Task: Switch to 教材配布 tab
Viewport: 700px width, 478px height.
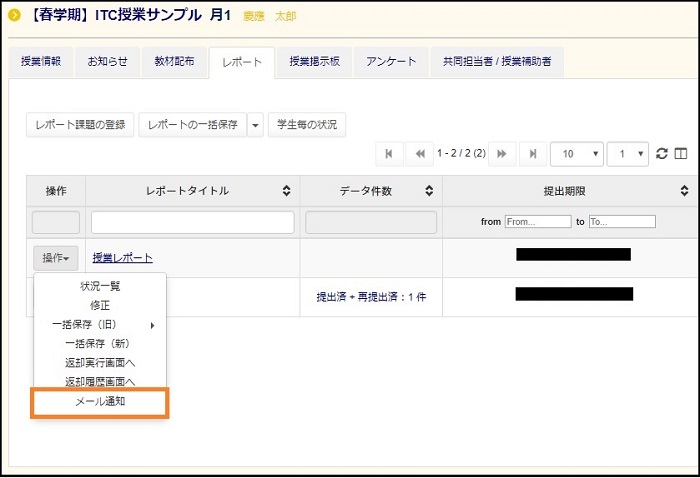Action: pos(174,61)
